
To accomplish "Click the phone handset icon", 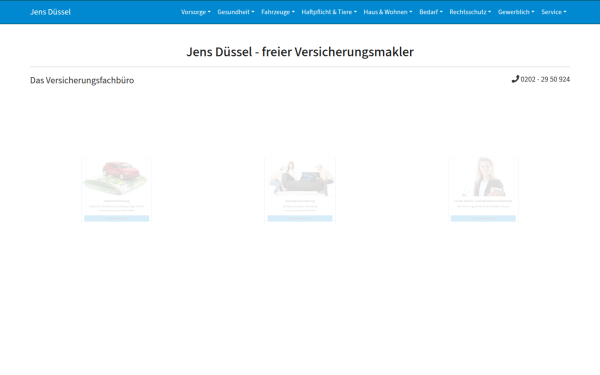I will click(515, 79).
